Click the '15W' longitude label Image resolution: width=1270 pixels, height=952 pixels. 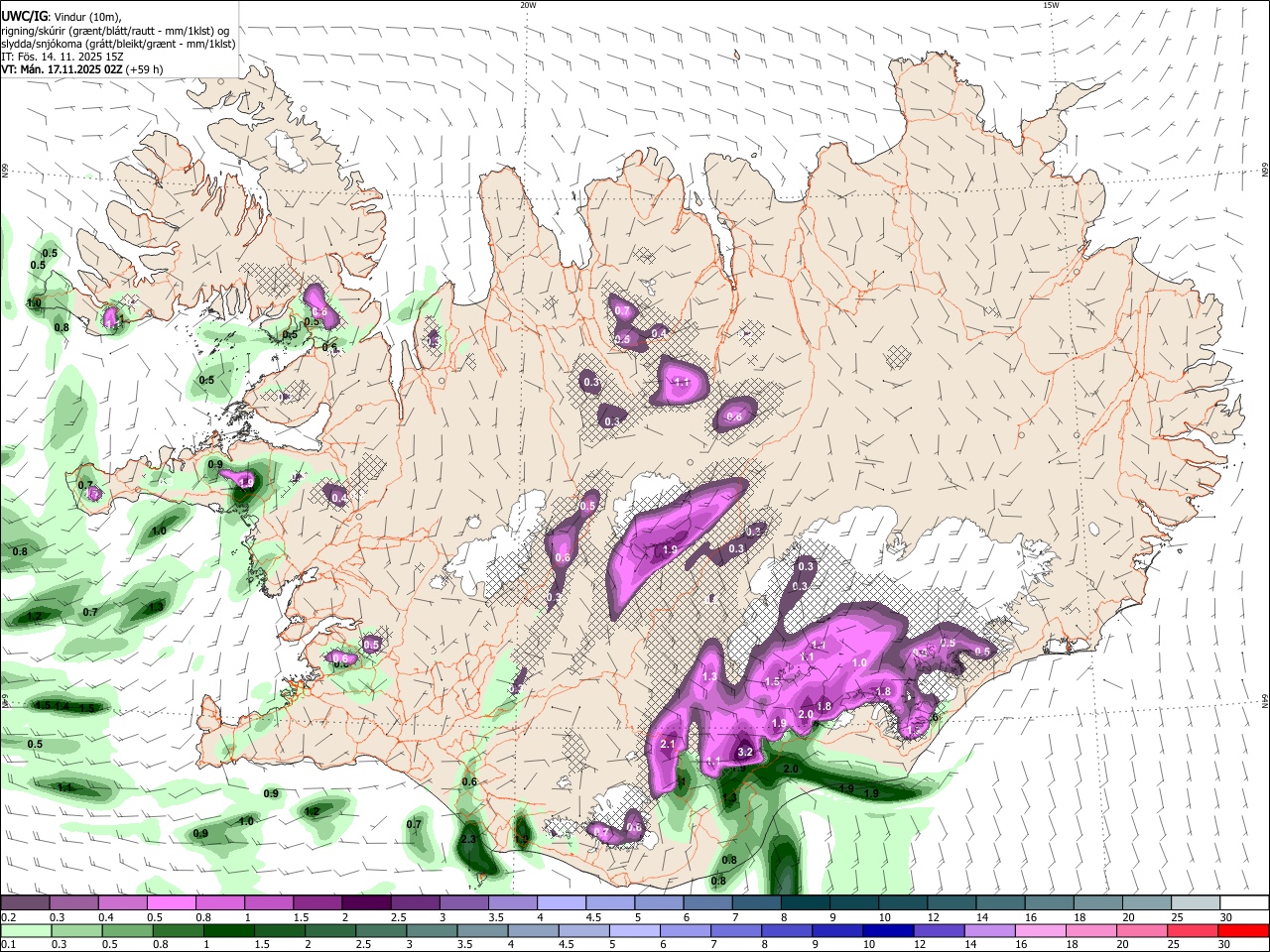1051,5
